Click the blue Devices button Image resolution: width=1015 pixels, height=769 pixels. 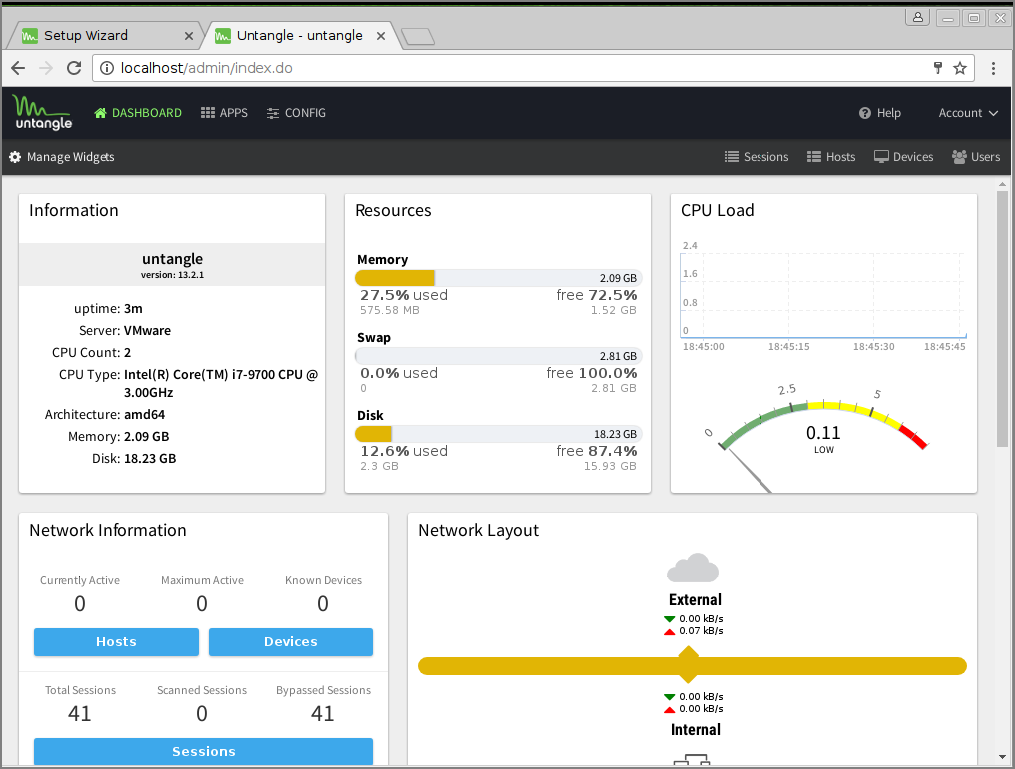point(291,641)
